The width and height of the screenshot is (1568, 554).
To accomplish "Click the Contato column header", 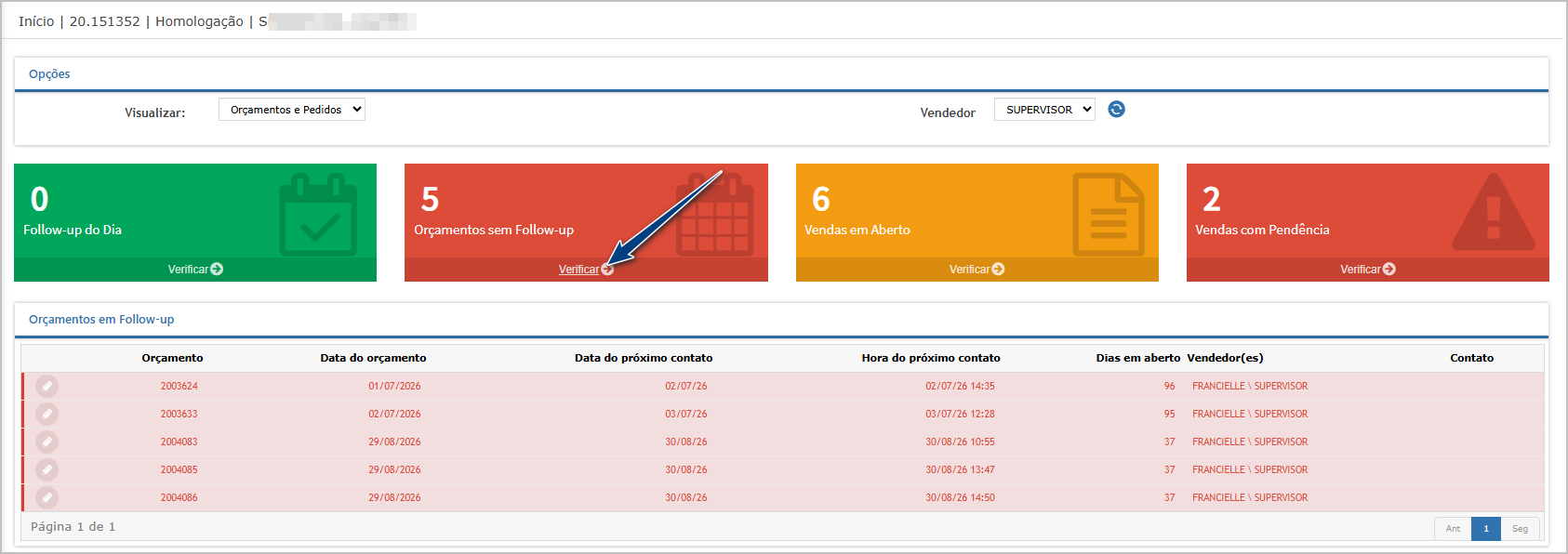I will (x=1472, y=358).
